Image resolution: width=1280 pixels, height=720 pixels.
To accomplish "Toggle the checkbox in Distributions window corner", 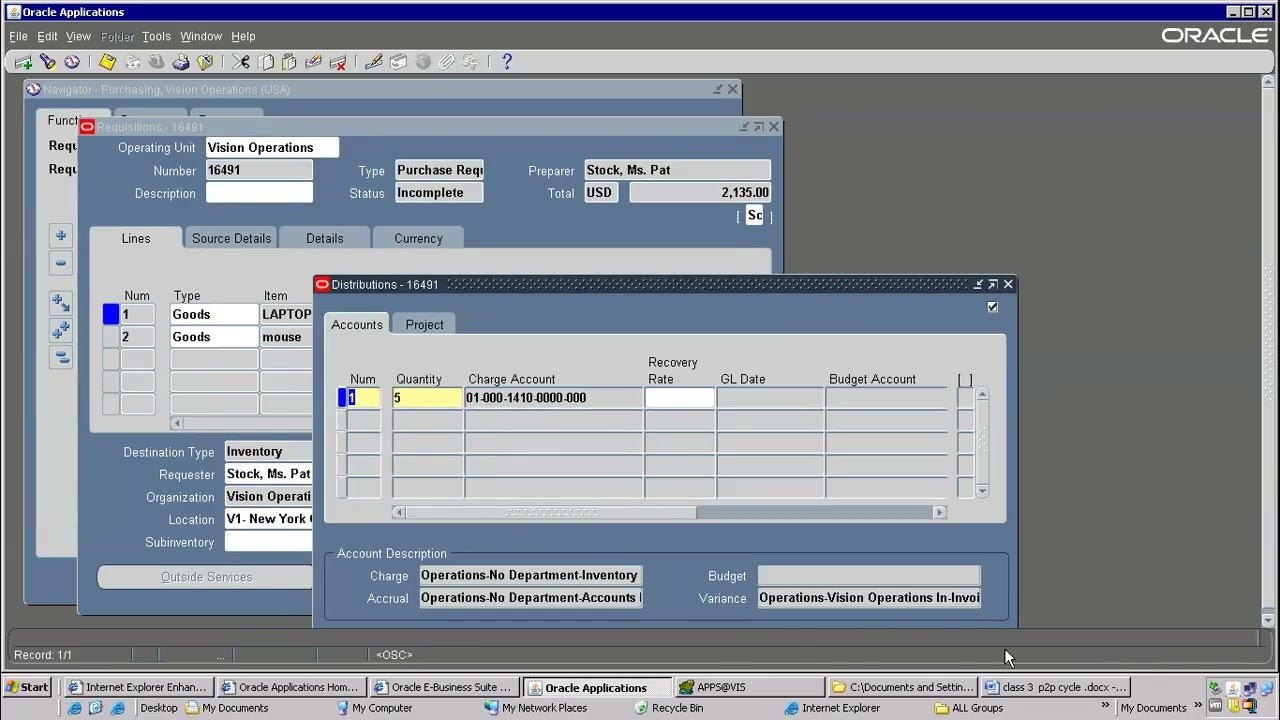I will point(992,307).
